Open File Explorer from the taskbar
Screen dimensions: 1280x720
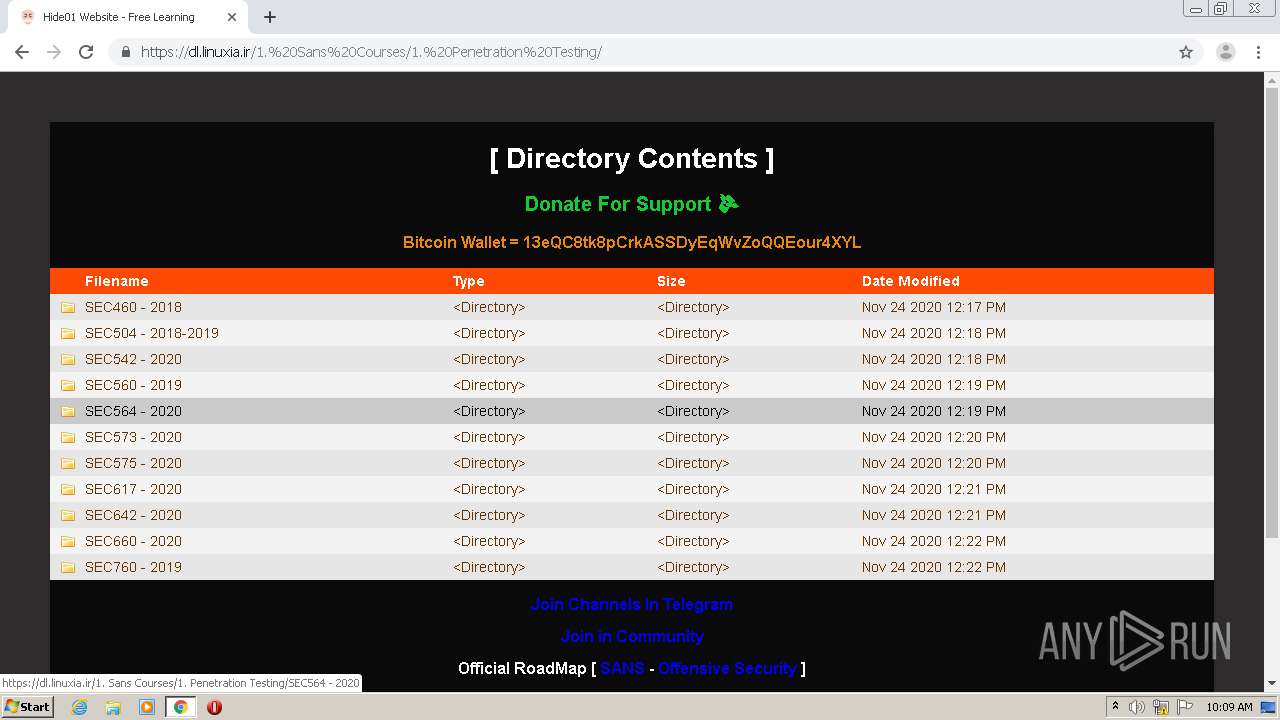(113, 707)
